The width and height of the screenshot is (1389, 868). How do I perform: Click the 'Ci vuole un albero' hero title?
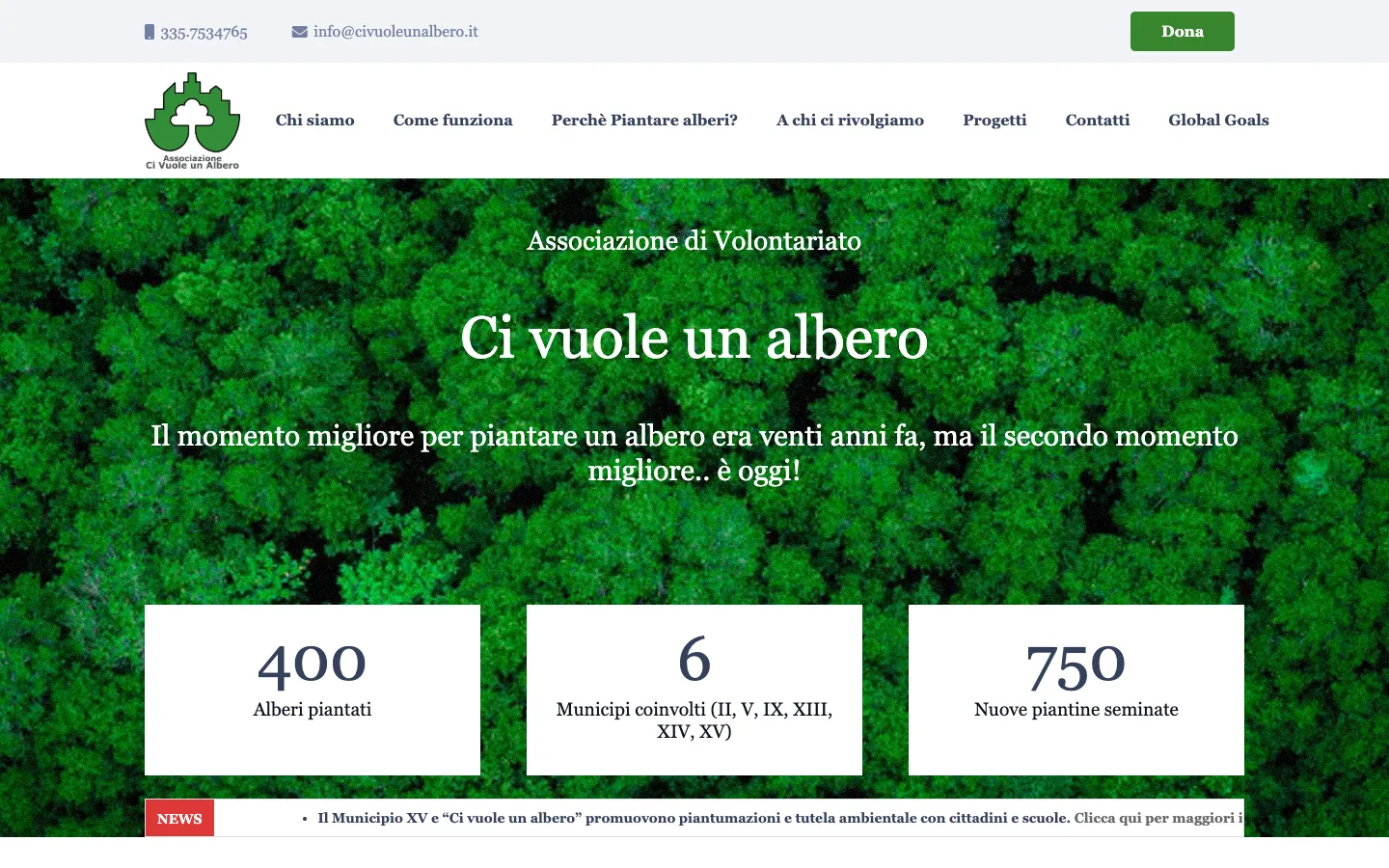point(694,338)
